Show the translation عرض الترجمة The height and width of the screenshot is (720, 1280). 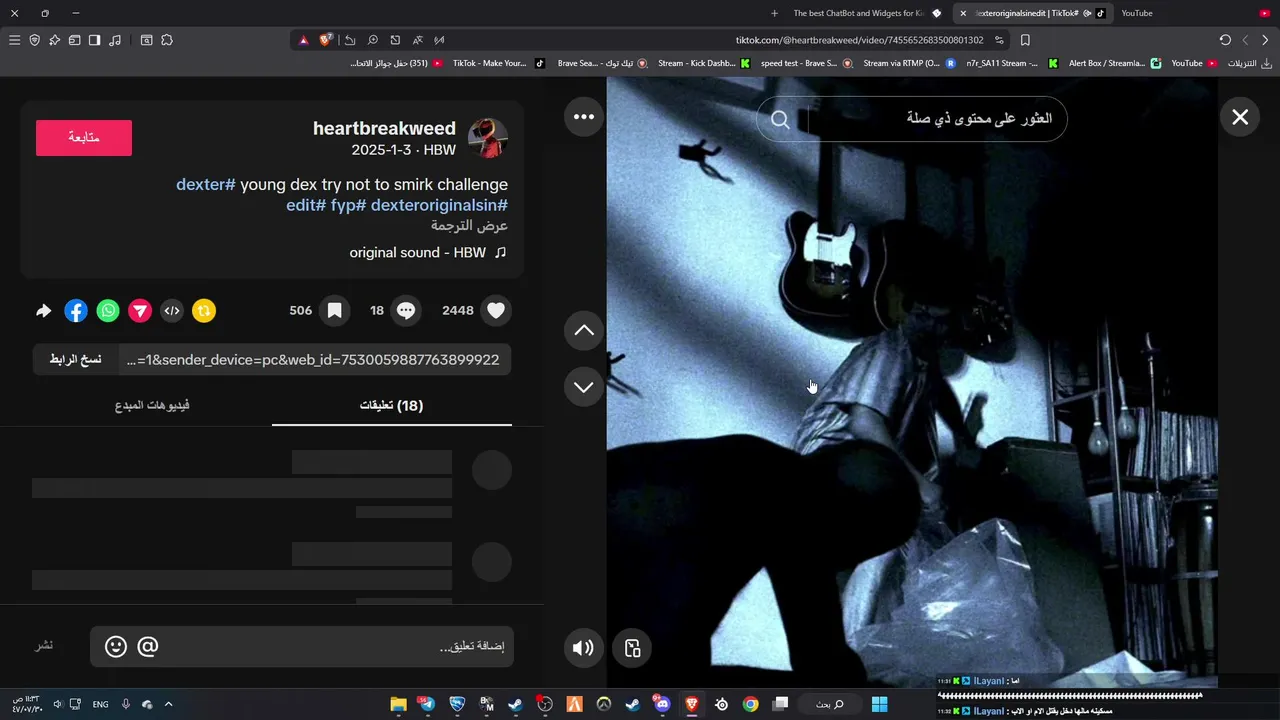click(x=470, y=226)
